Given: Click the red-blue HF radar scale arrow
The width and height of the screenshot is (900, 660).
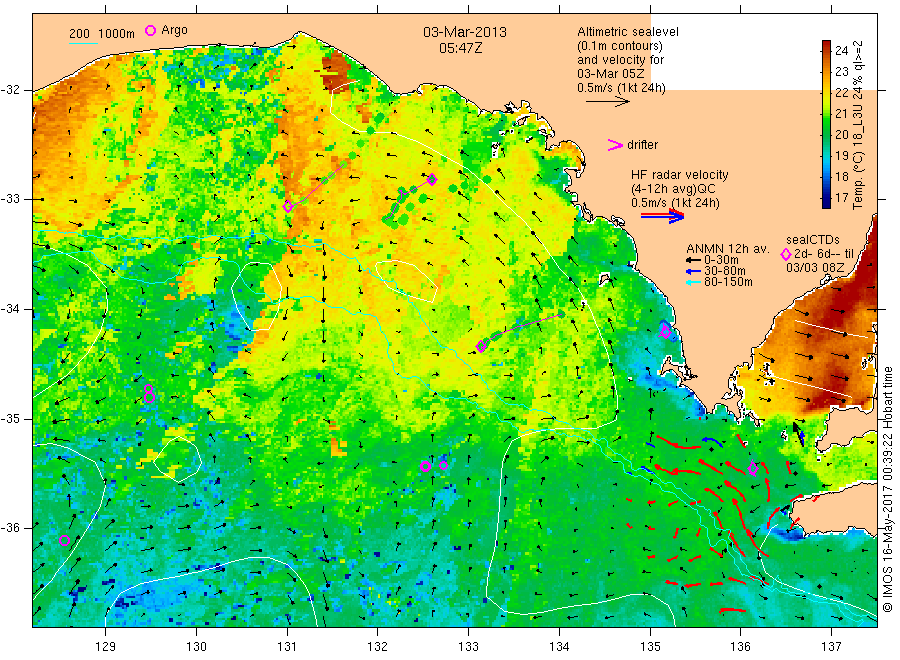Looking at the screenshot, I should click(663, 216).
